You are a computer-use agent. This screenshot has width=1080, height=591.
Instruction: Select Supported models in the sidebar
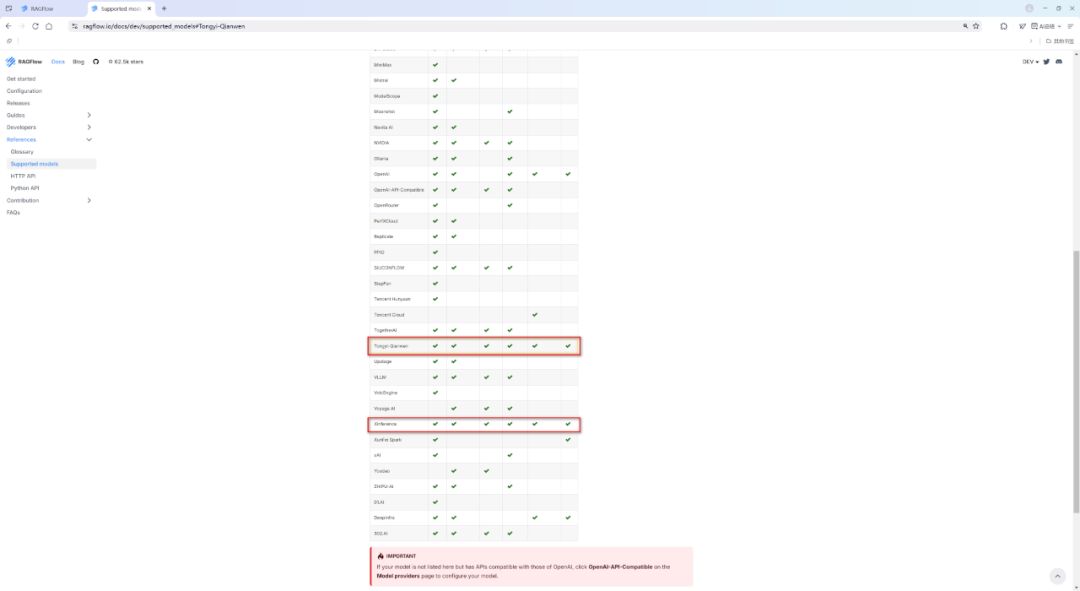pyautogui.click(x=51, y=164)
